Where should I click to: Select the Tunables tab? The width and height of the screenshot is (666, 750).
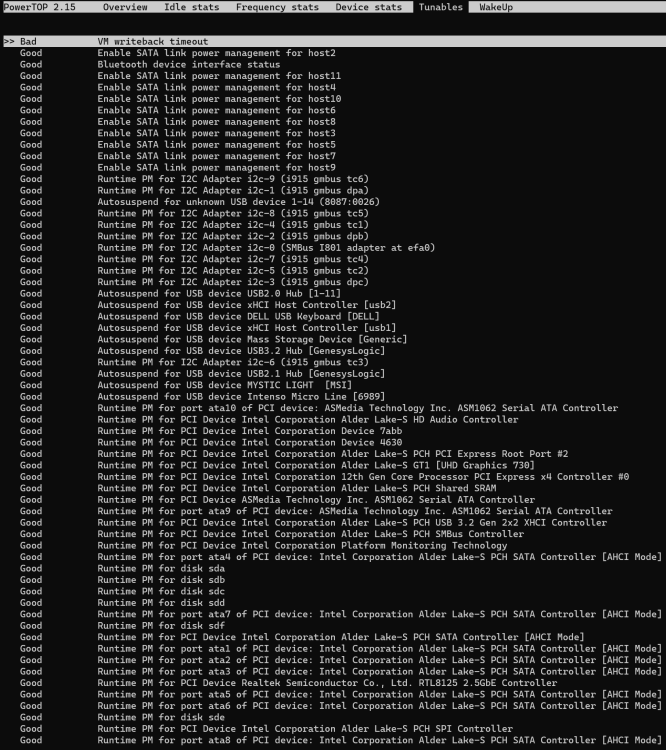click(x=441, y=7)
